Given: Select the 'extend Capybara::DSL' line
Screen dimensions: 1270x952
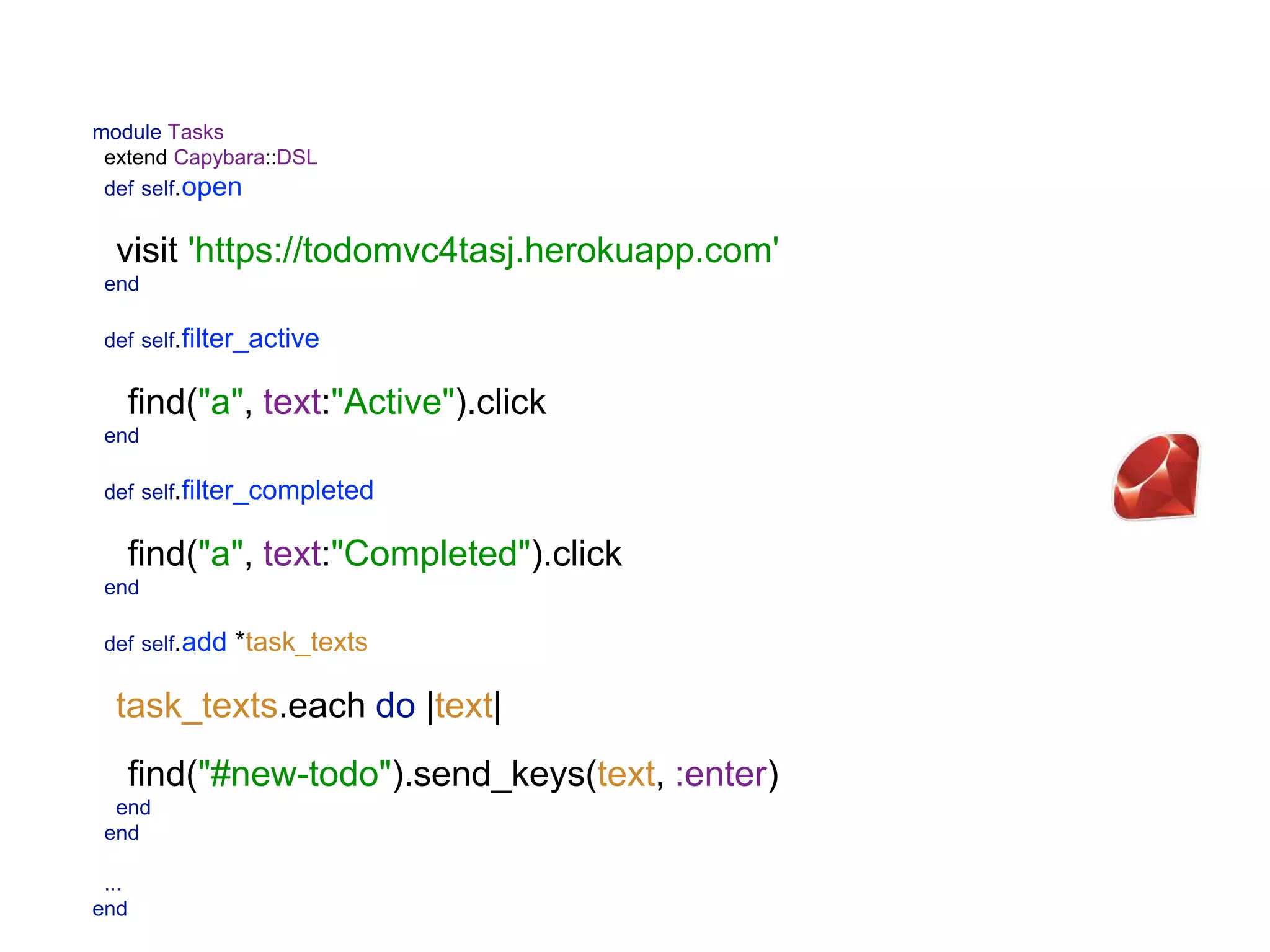Looking at the screenshot, I should click(x=210, y=157).
